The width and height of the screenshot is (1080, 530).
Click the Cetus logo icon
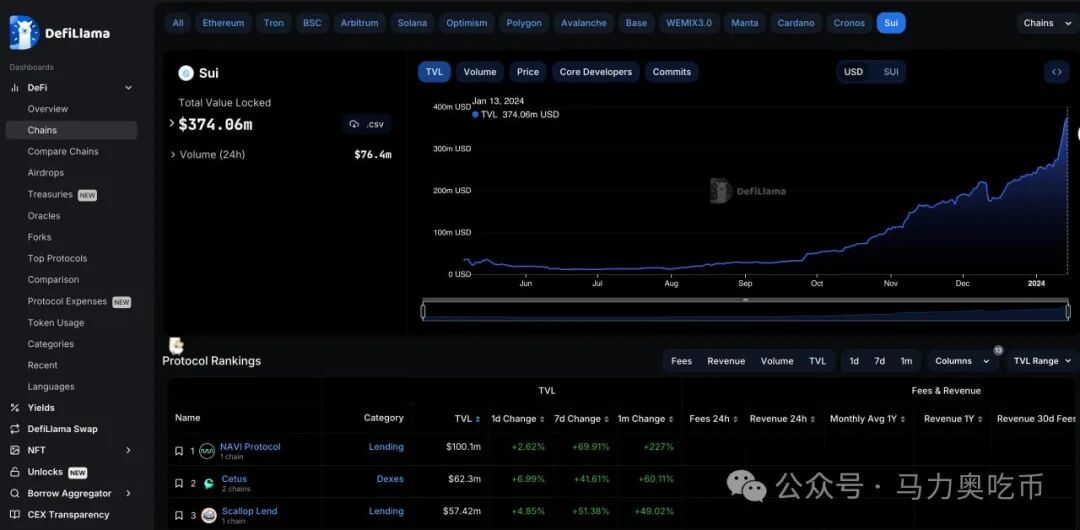(209, 484)
